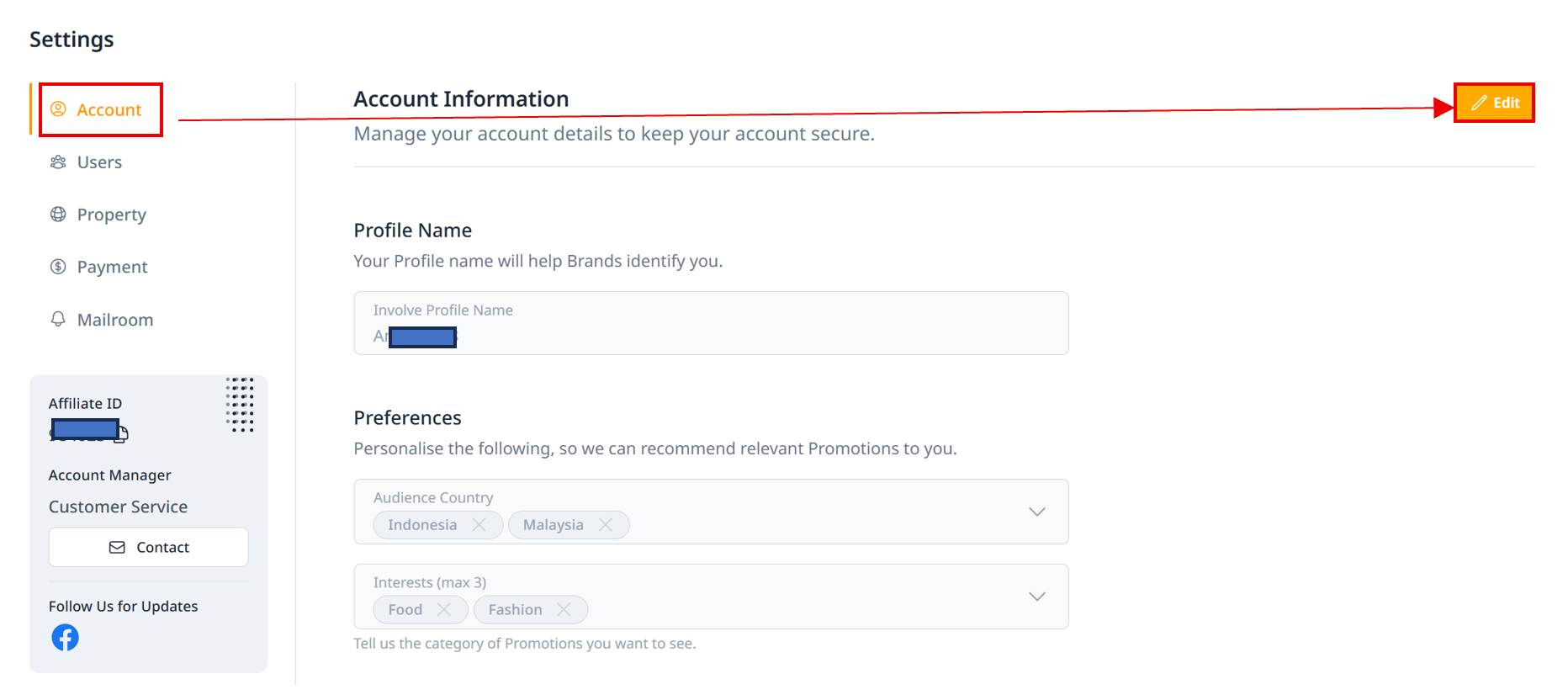Expand the Interests dropdown chevron
Image resolution: width=1568 pixels, height=695 pixels.
pyautogui.click(x=1037, y=597)
